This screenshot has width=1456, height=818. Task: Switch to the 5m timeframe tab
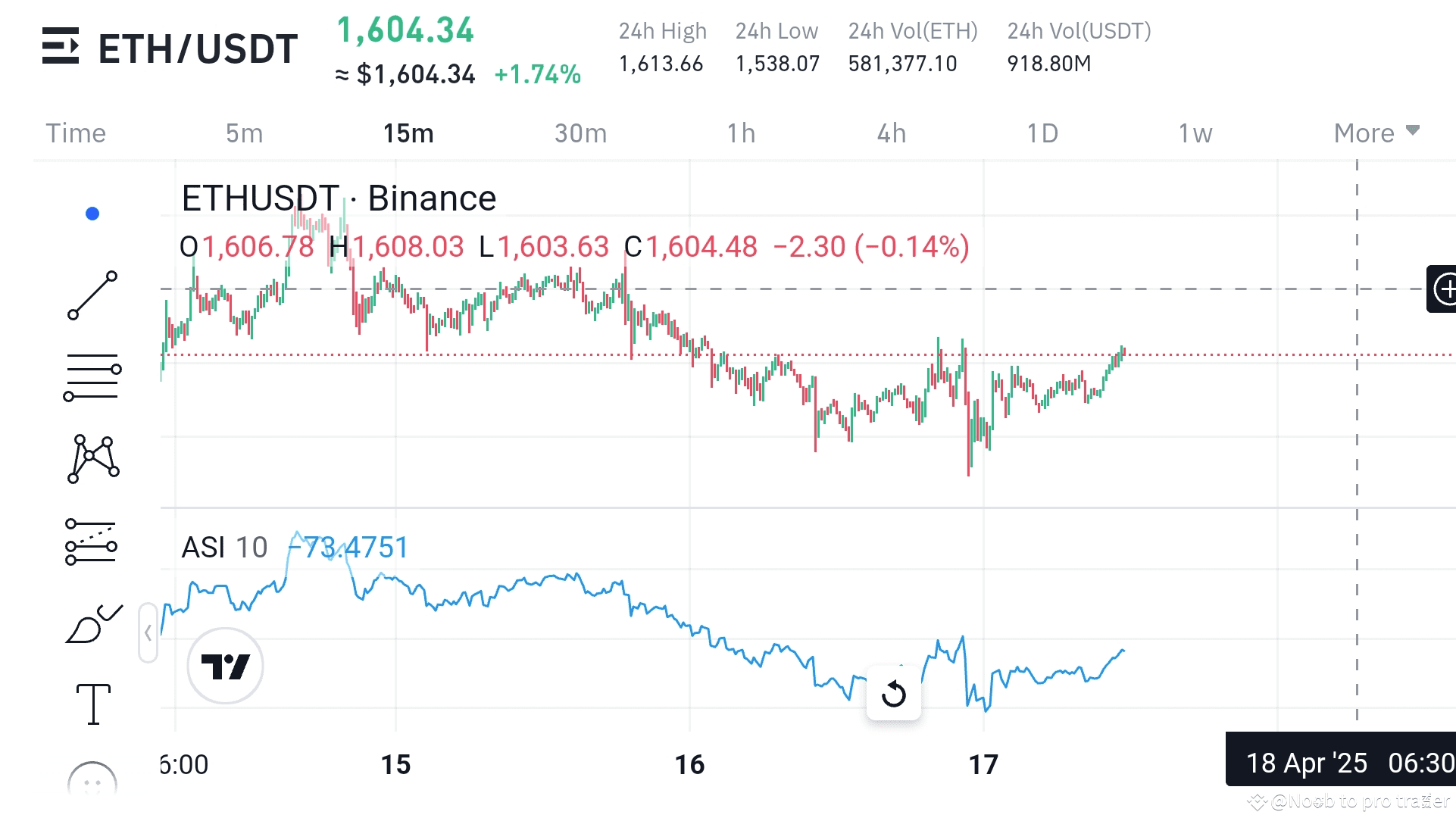244,133
